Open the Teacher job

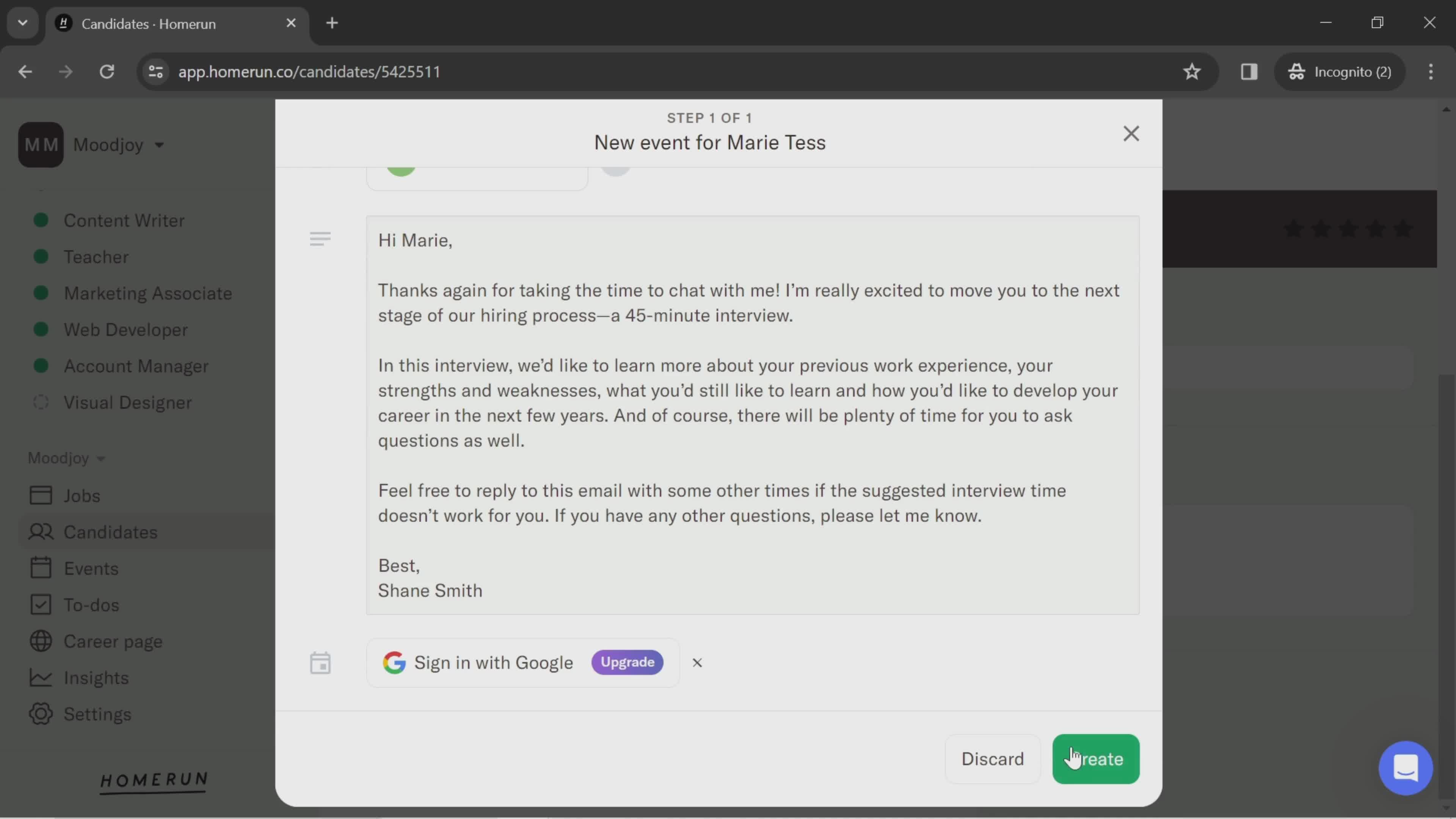click(96, 257)
